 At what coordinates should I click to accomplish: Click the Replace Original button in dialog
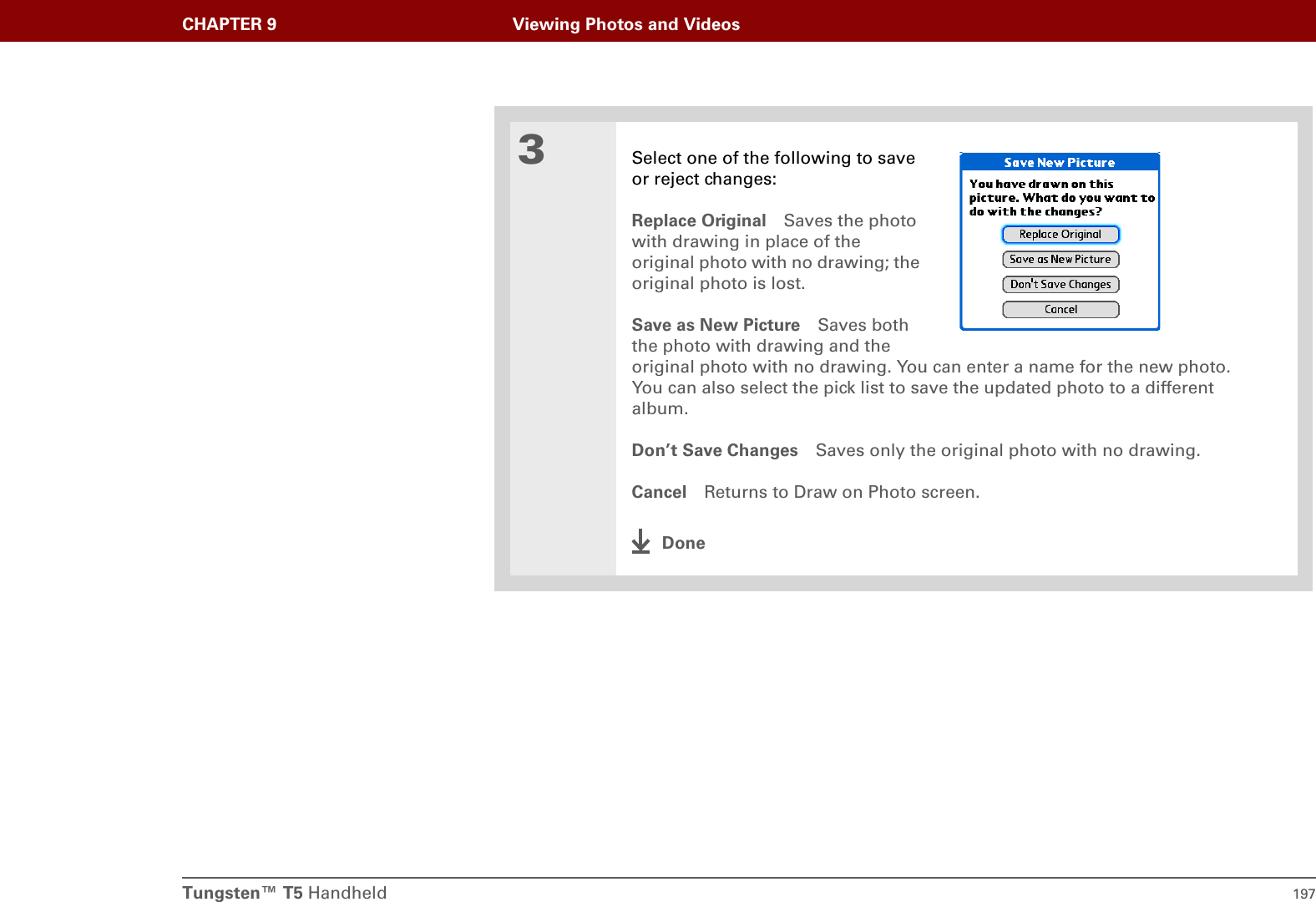[x=1060, y=235]
